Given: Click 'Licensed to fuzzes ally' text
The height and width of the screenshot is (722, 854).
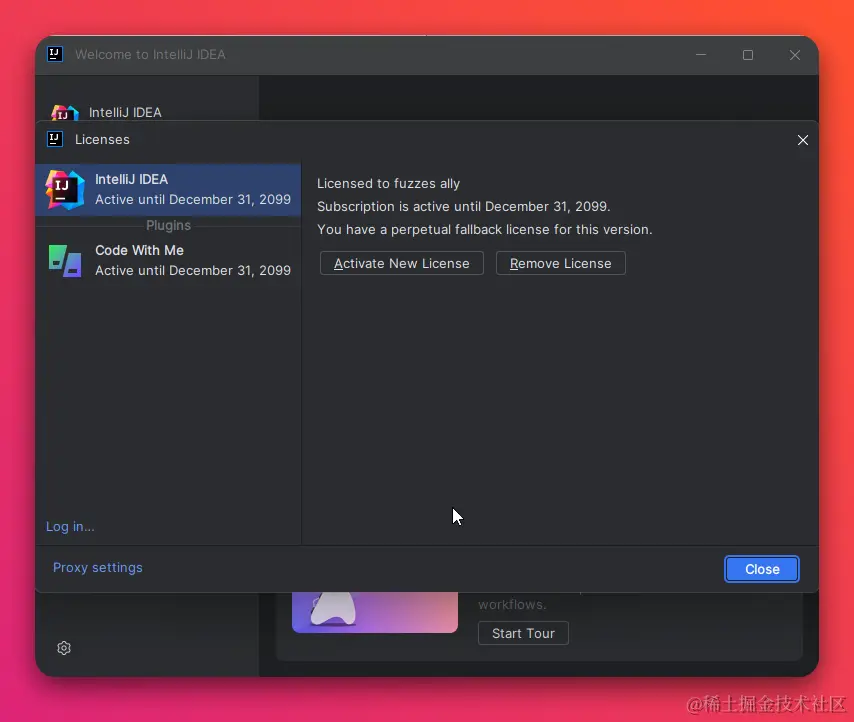Looking at the screenshot, I should 388,183.
